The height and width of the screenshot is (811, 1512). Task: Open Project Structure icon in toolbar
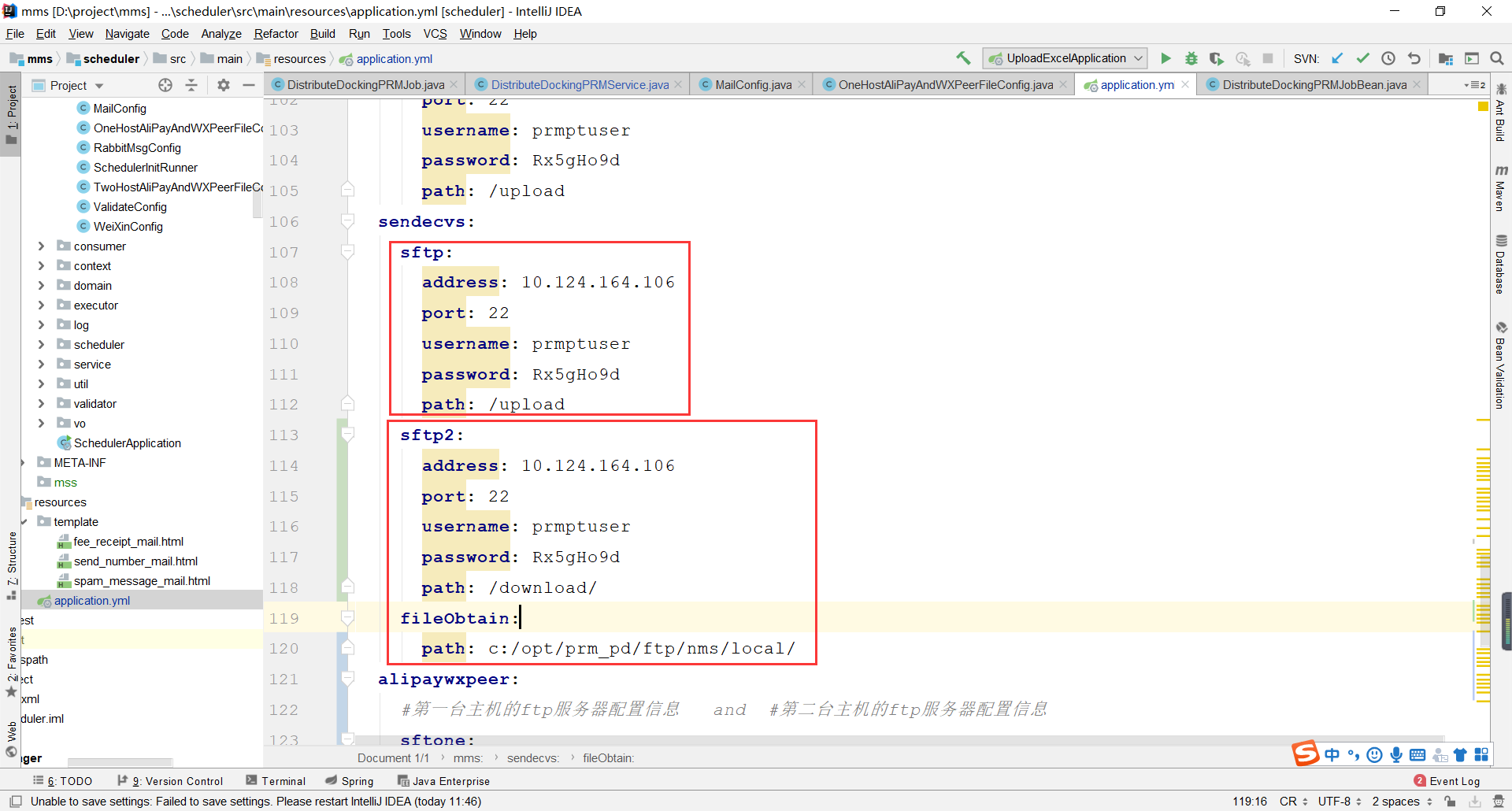coord(1446,58)
